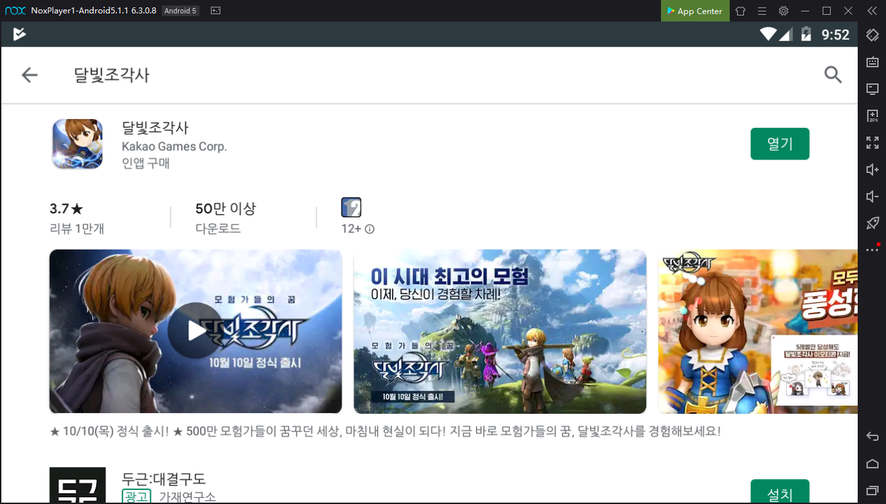Click the Android 5 version label
Screen dimensions: 886x504
tap(180, 11)
